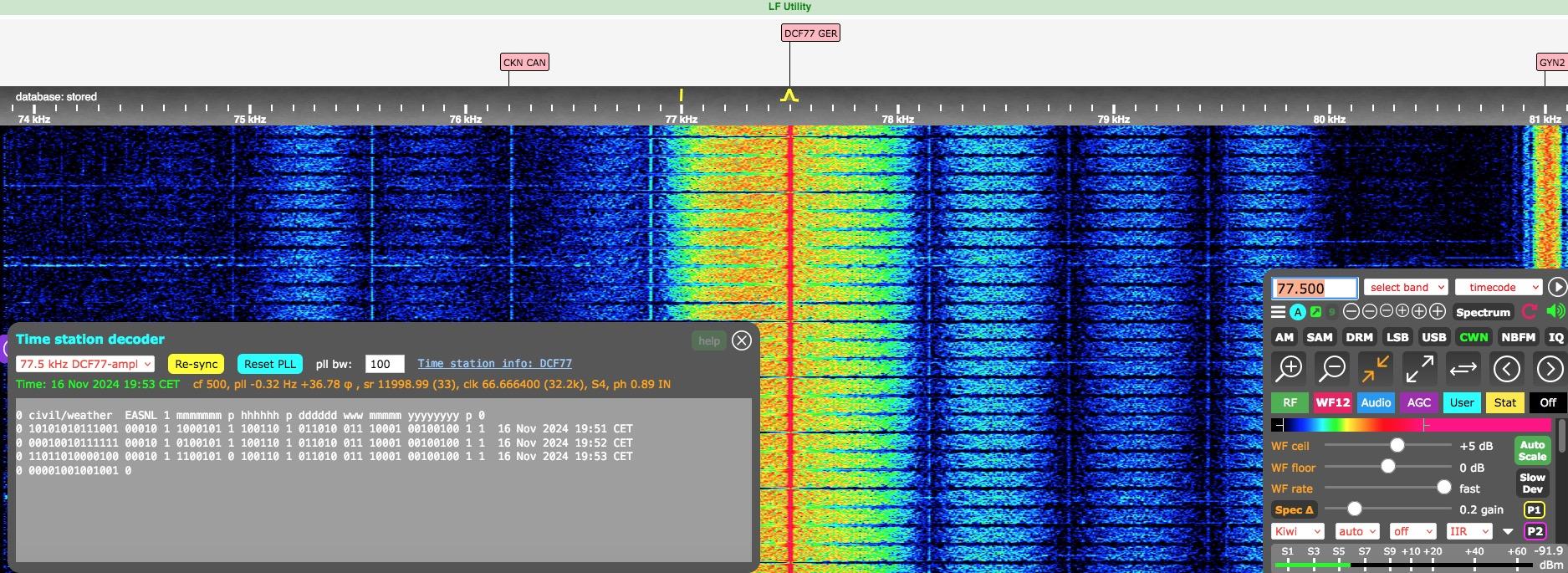Open the 'select band' dropdown

(1405, 288)
